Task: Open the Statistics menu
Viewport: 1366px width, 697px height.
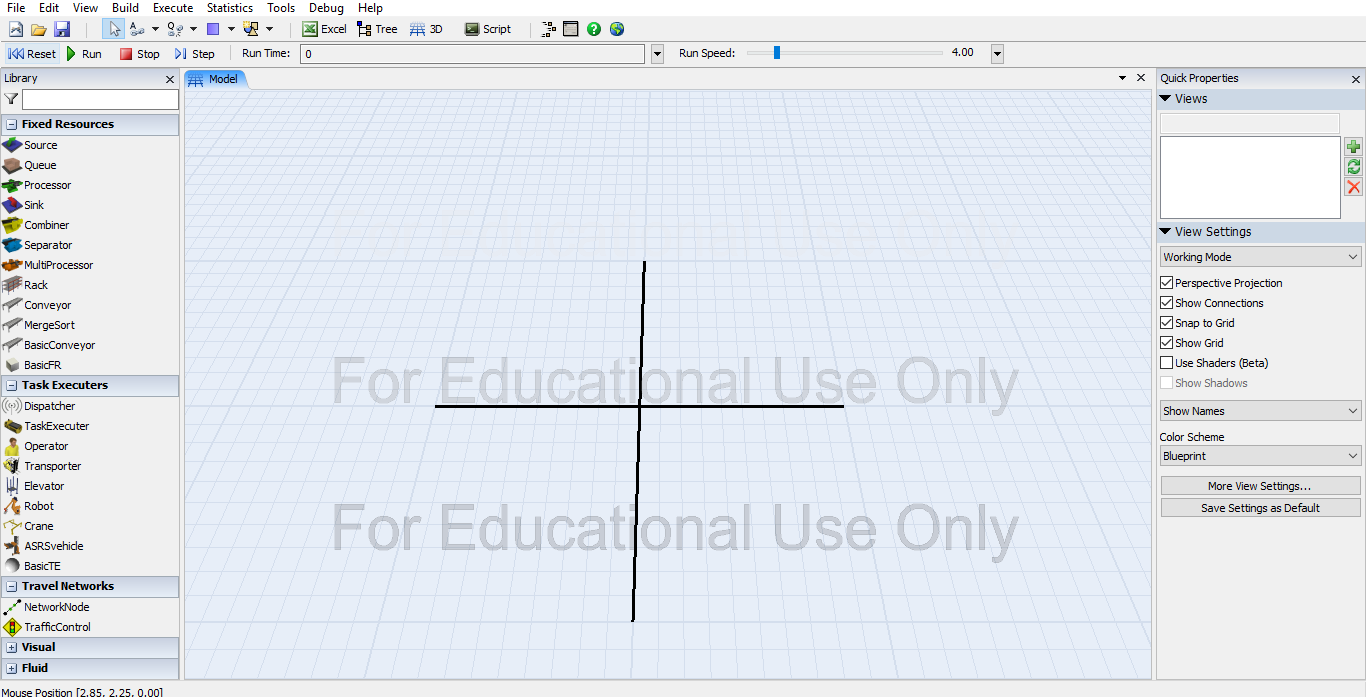Action: pos(230,8)
